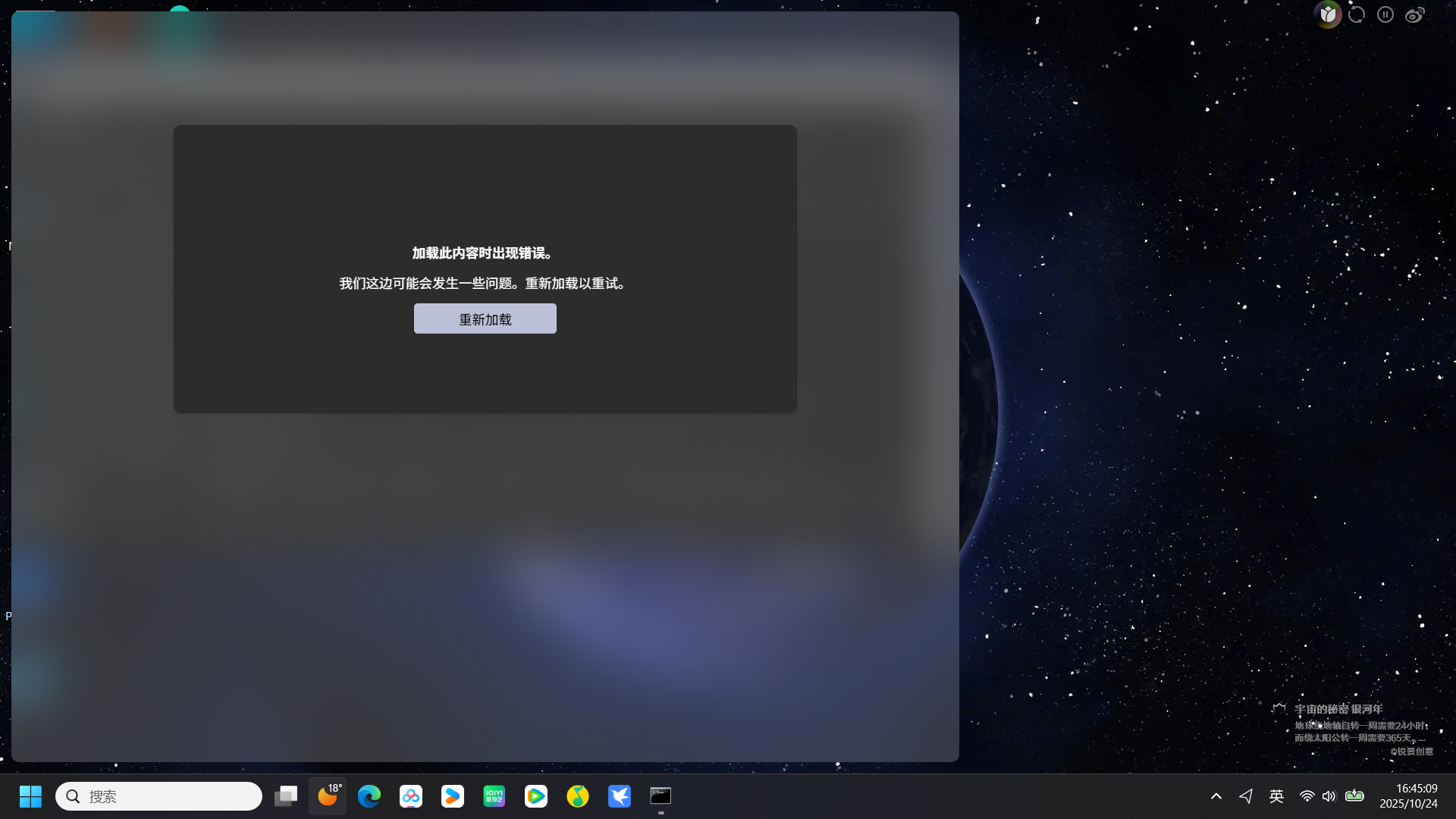This screenshot has width=1456, height=819.
Task: Expand the hidden system tray icons
Action: (1216, 796)
